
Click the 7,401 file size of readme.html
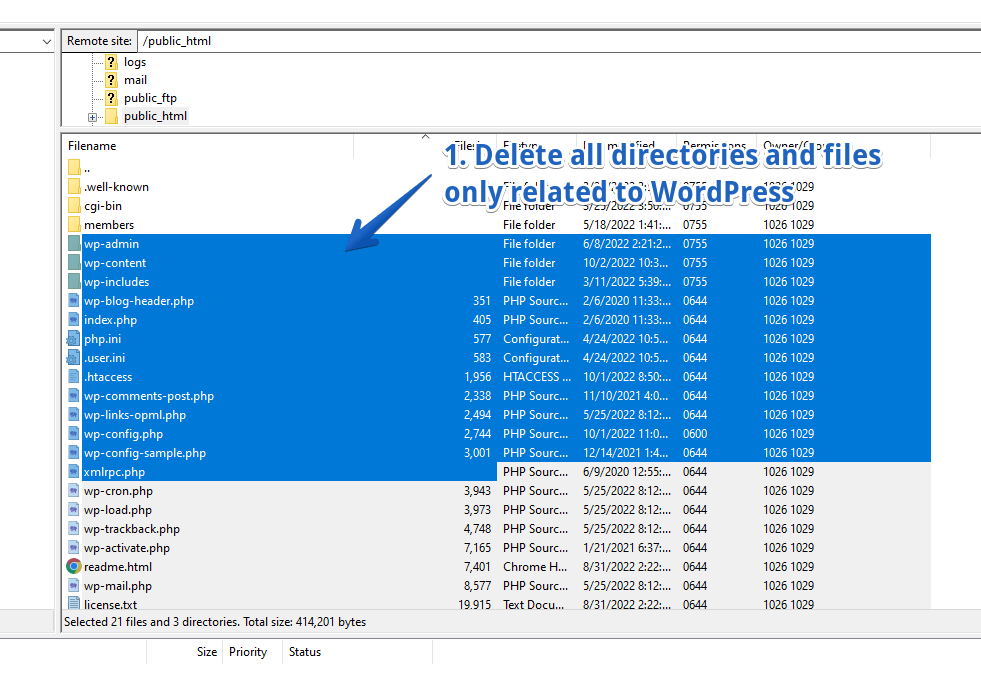pyautogui.click(x=477, y=567)
